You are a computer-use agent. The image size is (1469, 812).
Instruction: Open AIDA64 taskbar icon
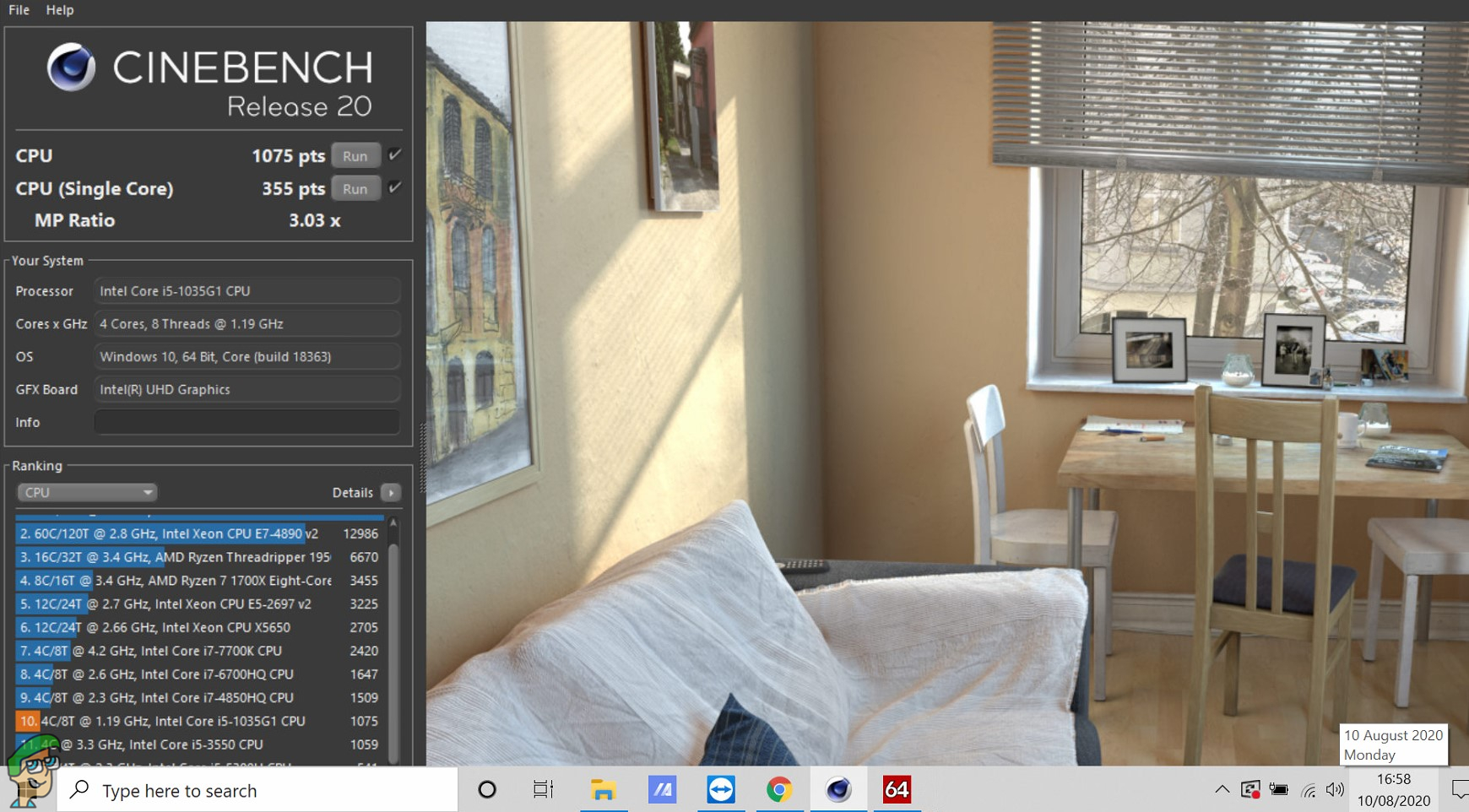(x=897, y=790)
